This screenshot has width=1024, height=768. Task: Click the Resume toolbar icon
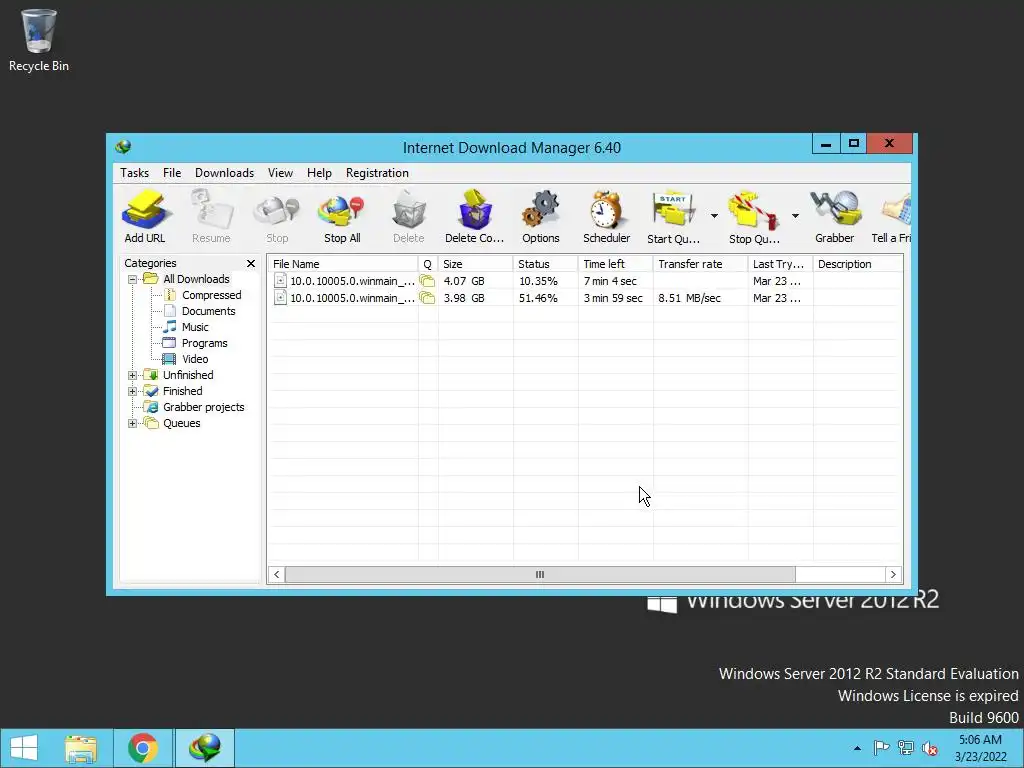coord(211,217)
